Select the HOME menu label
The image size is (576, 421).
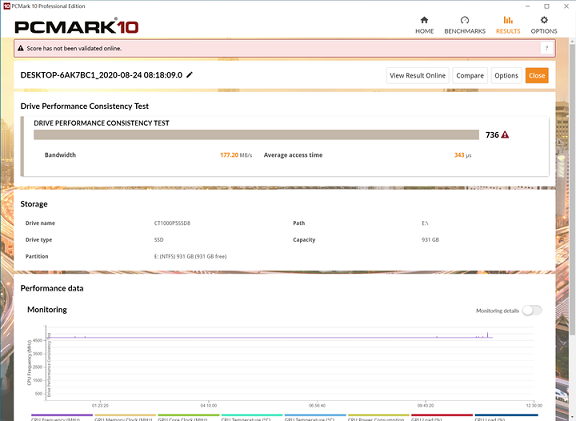(x=424, y=31)
